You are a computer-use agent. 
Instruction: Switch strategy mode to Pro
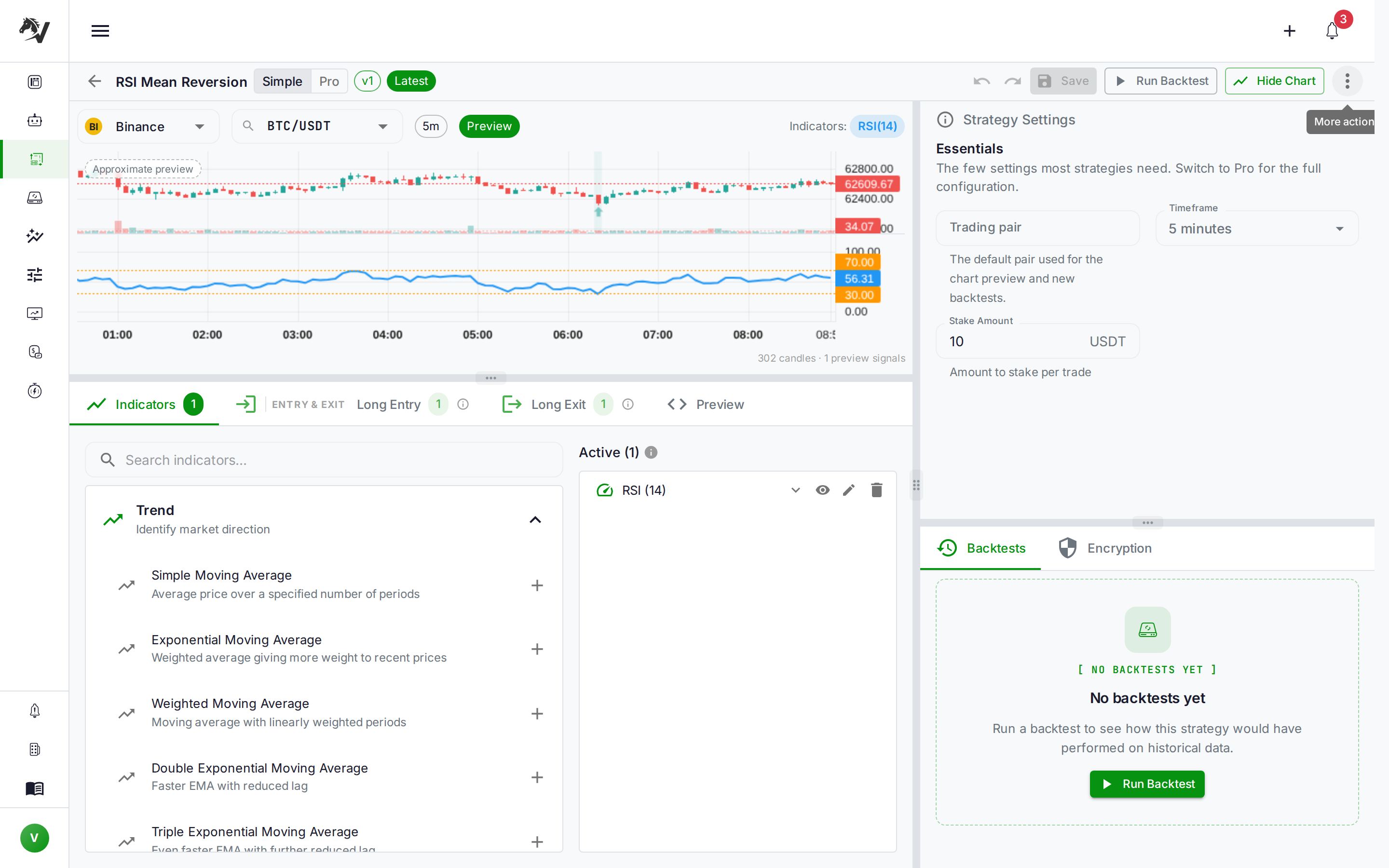tap(329, 81)
